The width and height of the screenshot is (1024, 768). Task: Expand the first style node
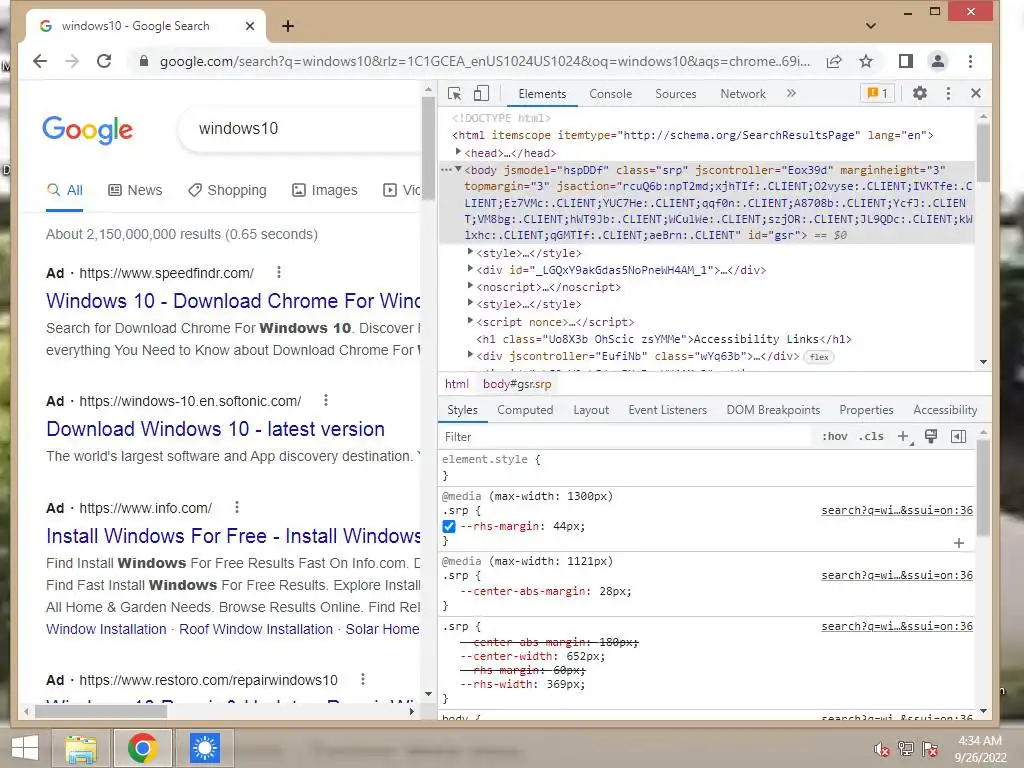tap(470, 252)
